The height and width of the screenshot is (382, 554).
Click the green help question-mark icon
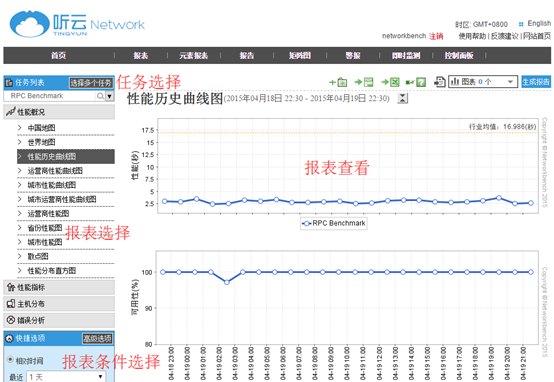click(416, 82)
